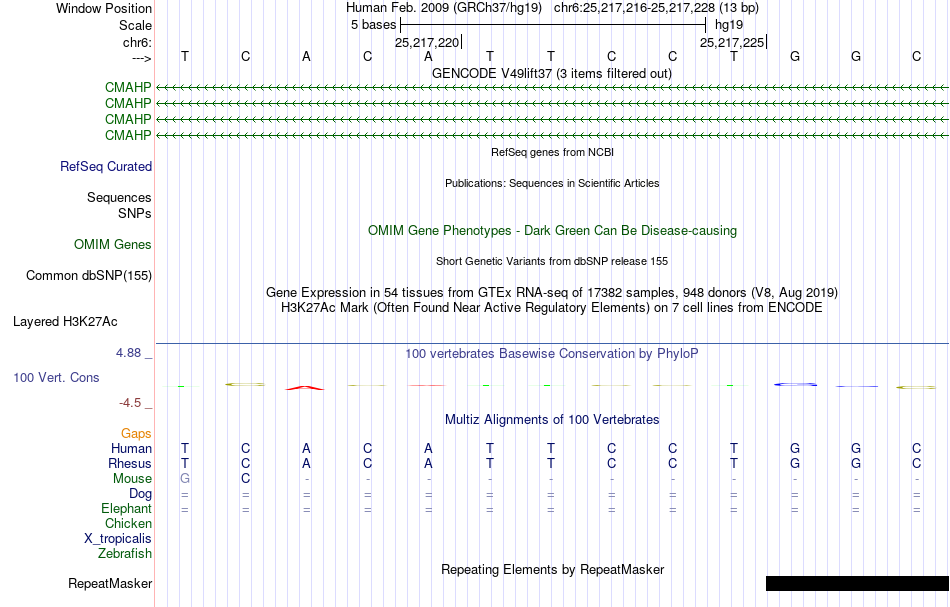Click the Elephant species label
The image size is (950, 607).
tap(126, 509)
